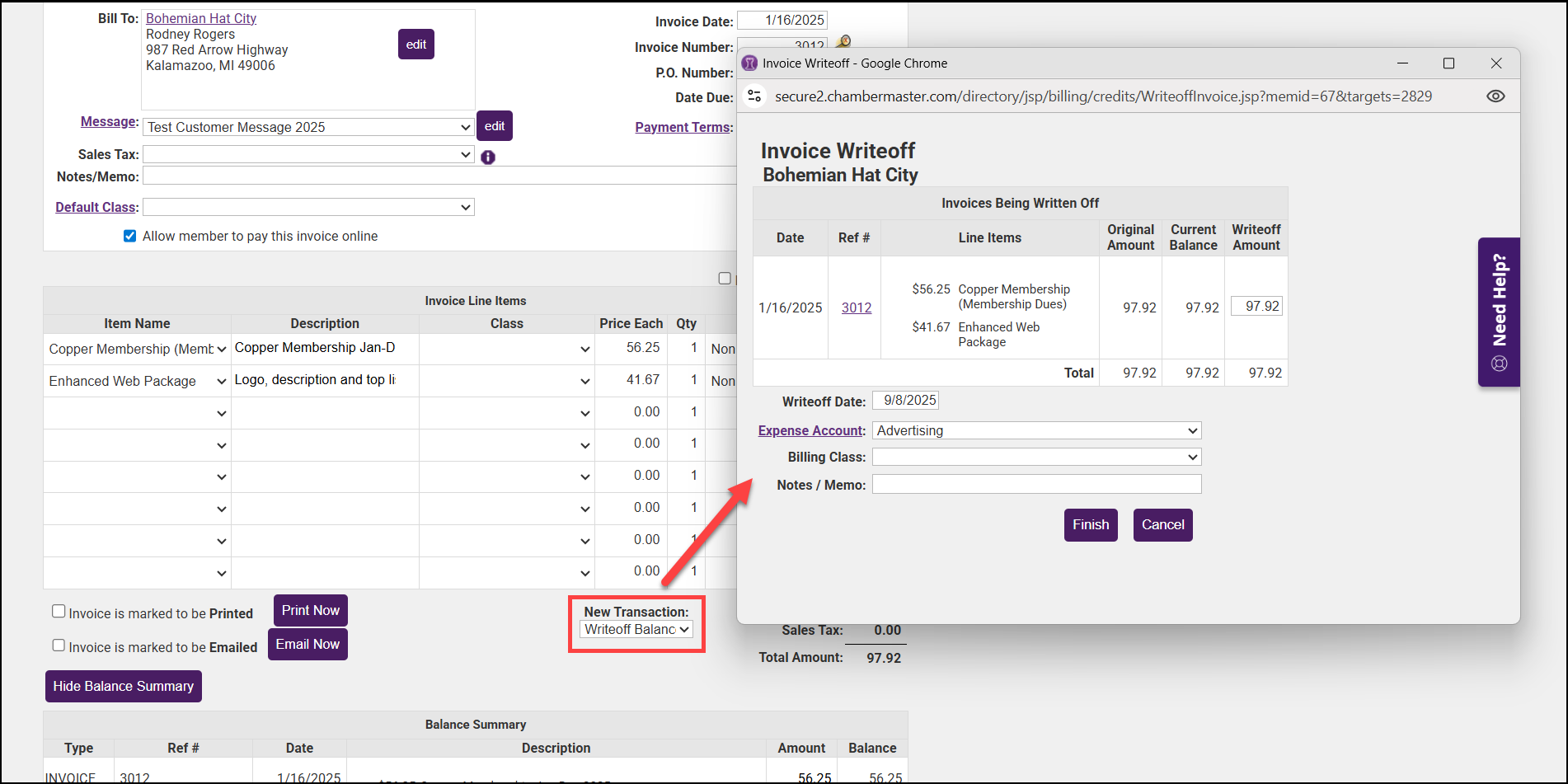Click the site information icon in address bar
This screenshot has height=784, width=1568.
[x=754, y=96]
